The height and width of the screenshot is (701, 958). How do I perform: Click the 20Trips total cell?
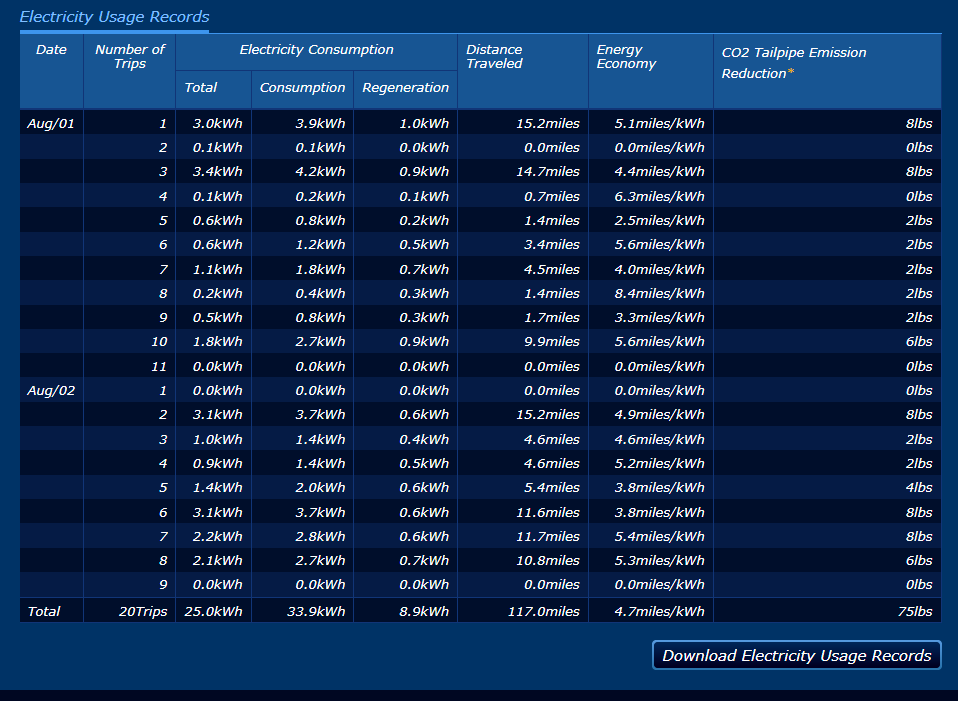[146, 611]
